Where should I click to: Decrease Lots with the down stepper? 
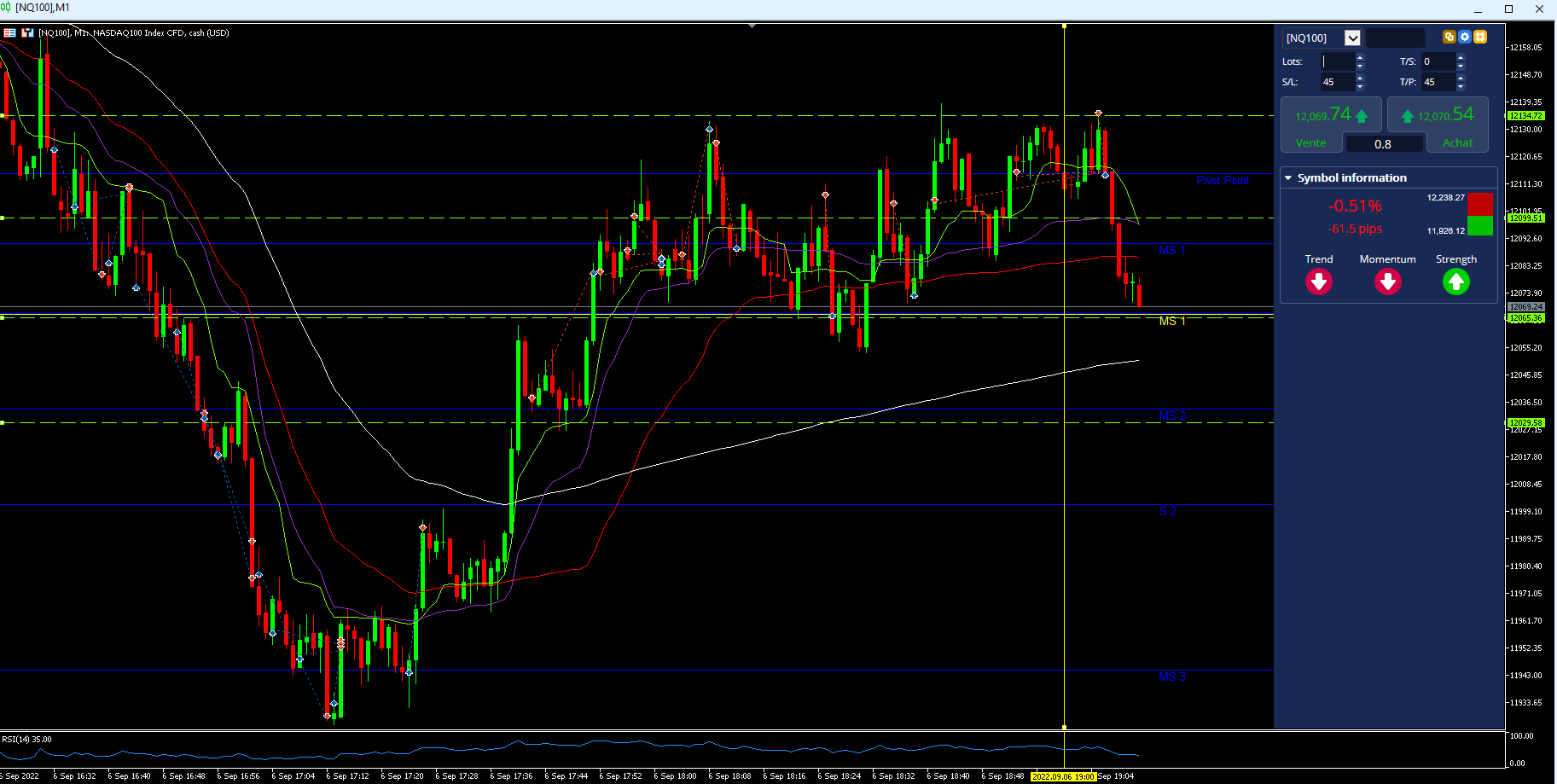tap(1360, 66)
